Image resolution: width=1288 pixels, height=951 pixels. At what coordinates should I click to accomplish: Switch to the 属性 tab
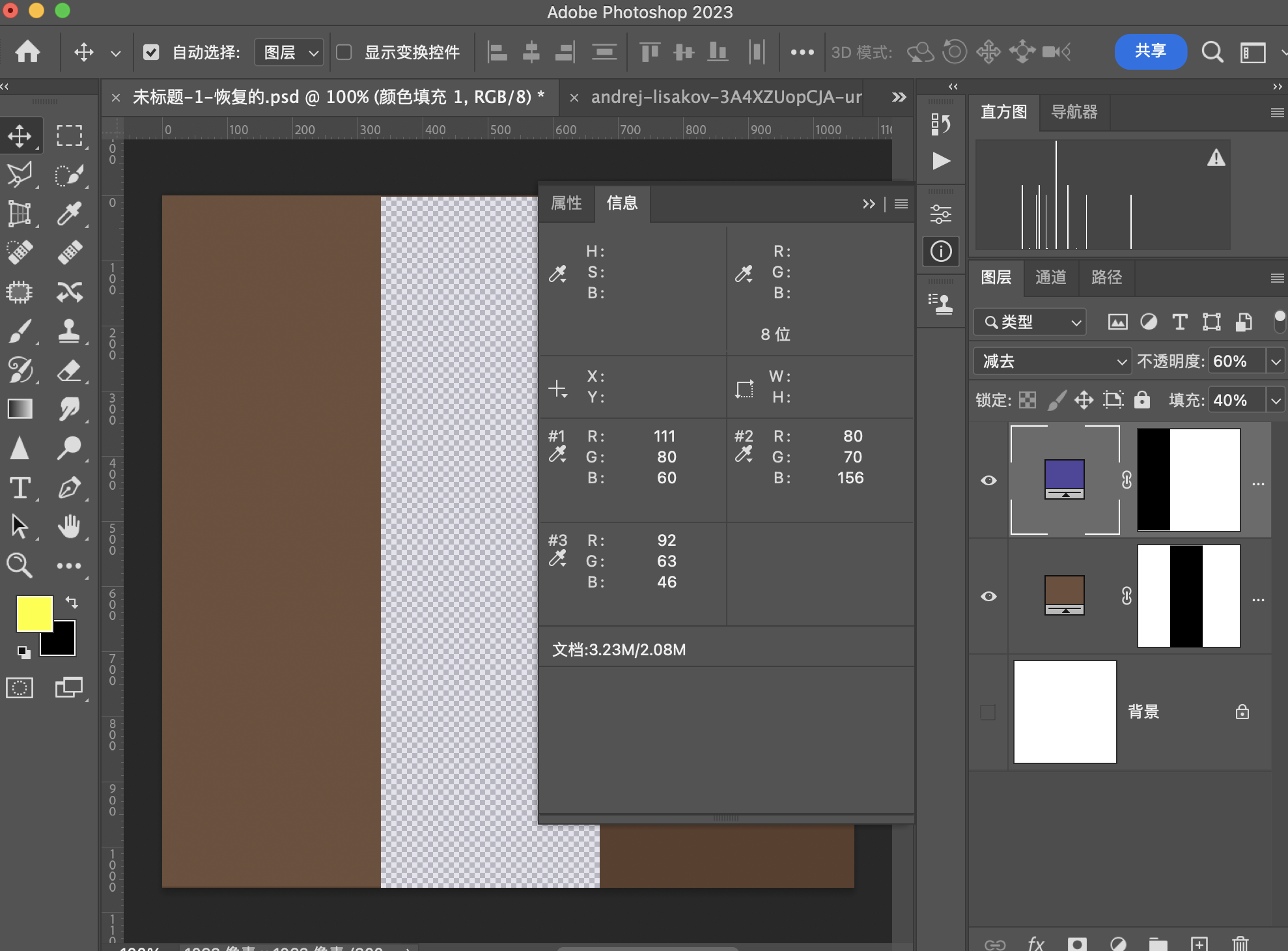[567, 203]
